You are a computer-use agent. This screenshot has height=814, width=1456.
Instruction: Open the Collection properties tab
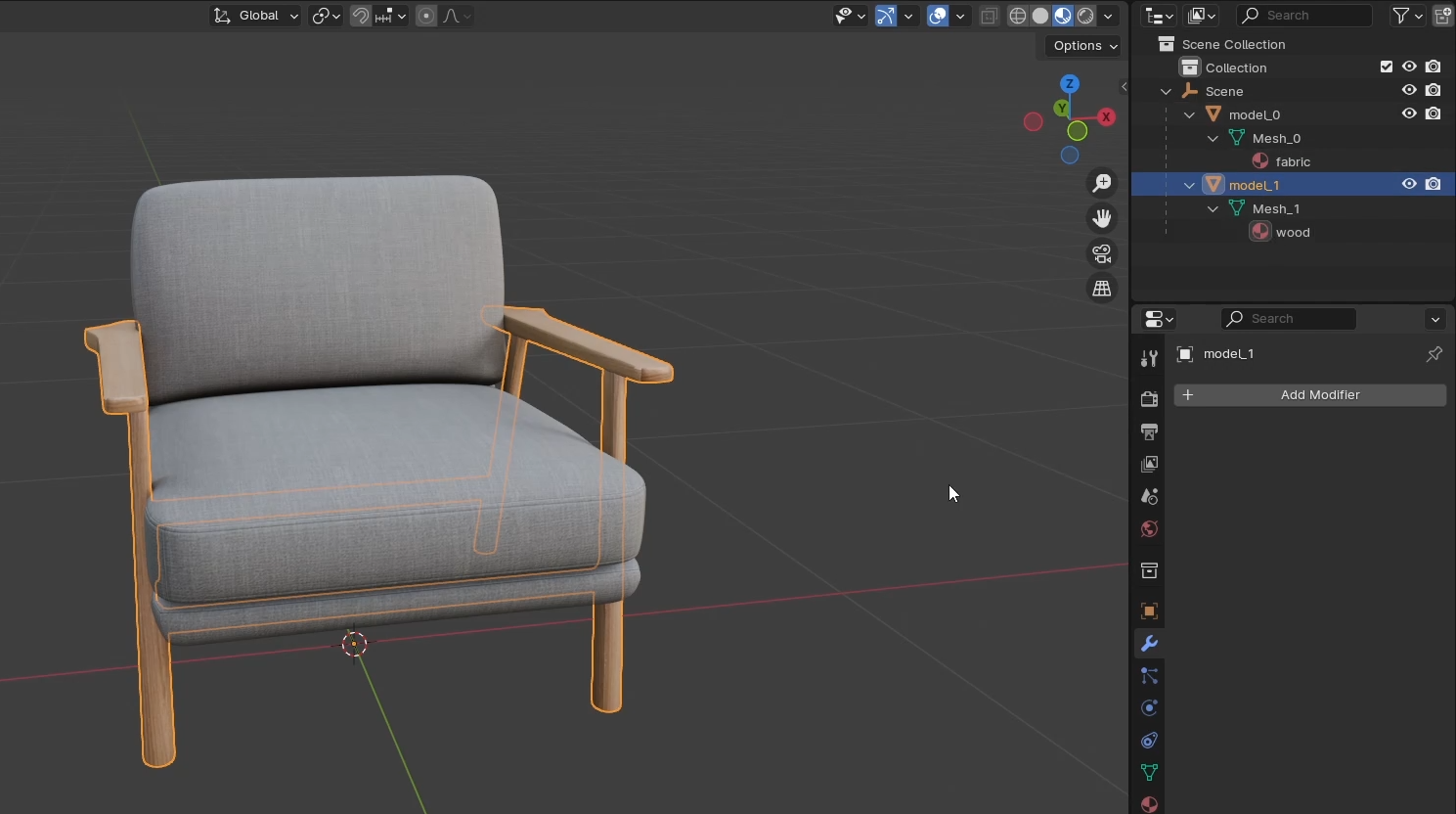click(1149, 570)
